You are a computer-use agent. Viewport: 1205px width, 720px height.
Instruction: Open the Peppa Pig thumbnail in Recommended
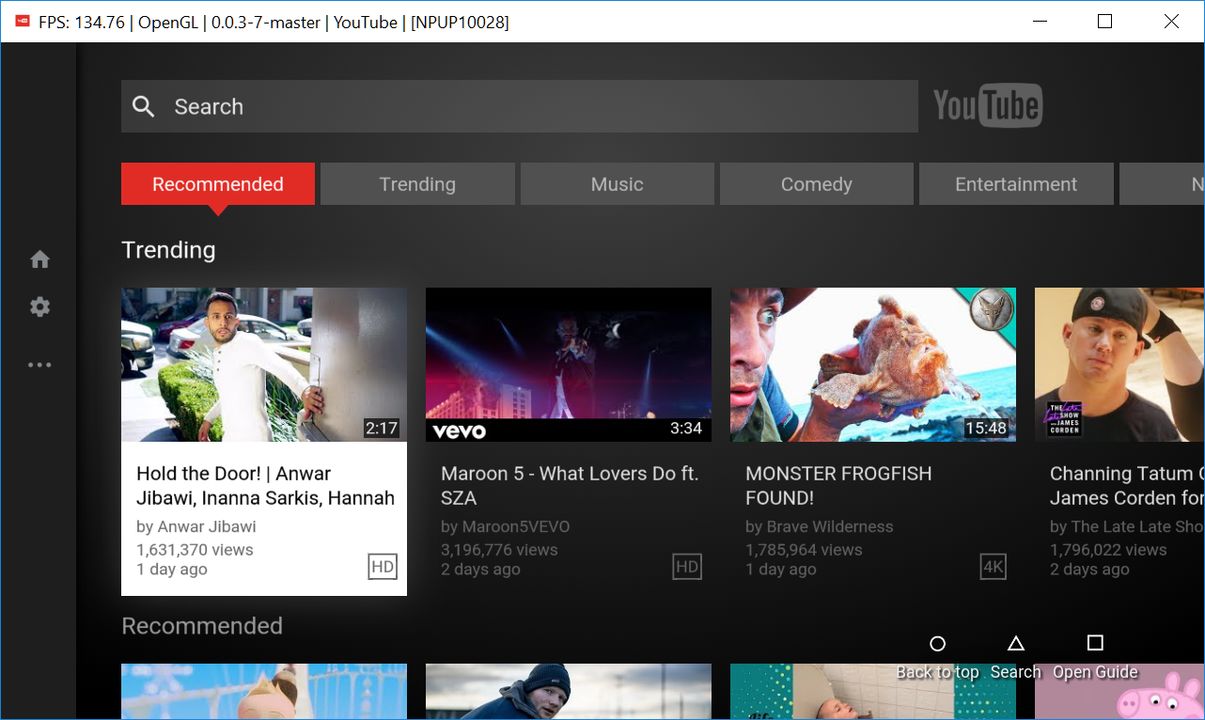pyautogui.click(x=1120, y=692)
